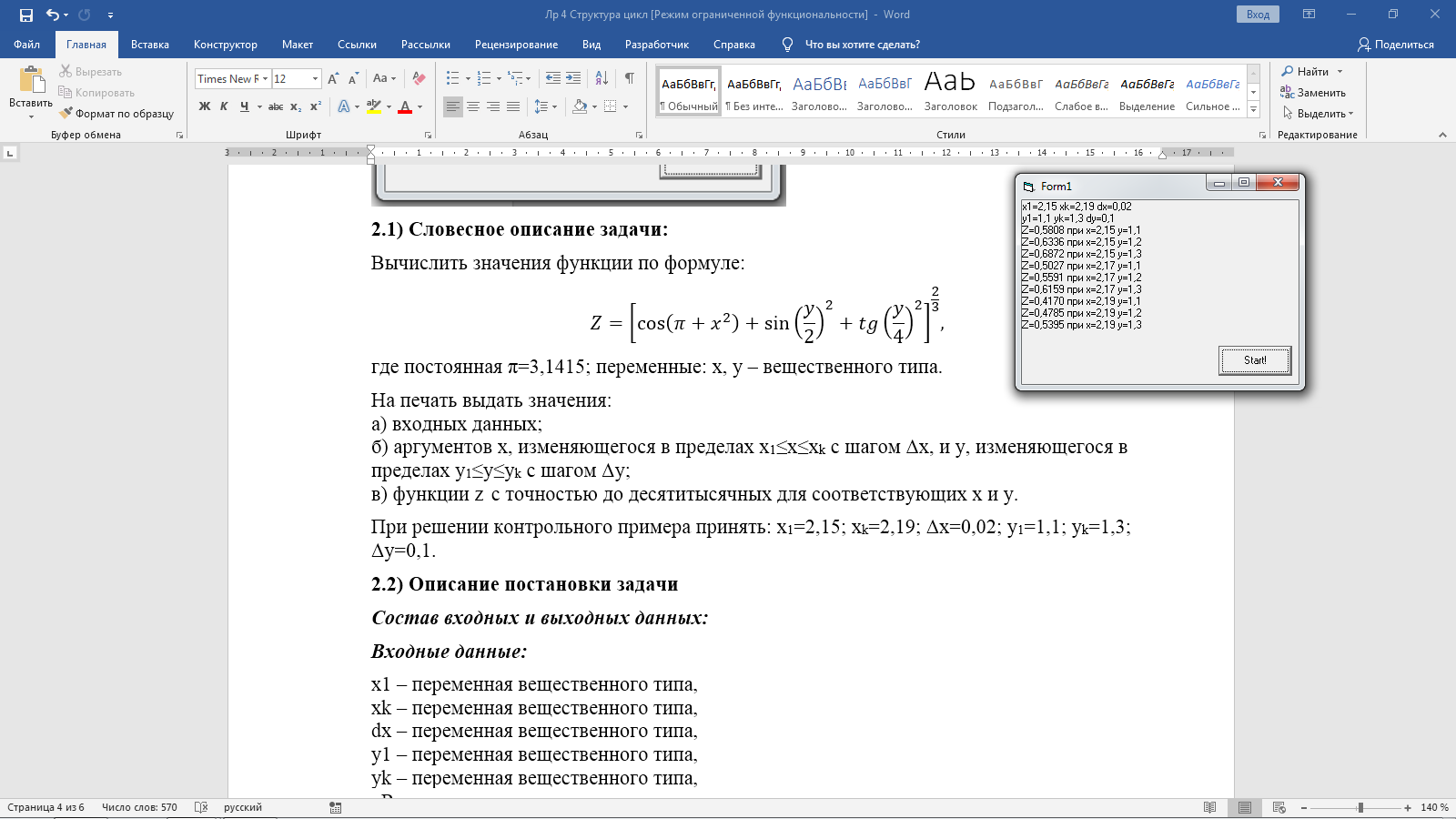The height and width of the screenshot is (819, 1456).
Task: Center the paragraph text
Action: [473, 106]
